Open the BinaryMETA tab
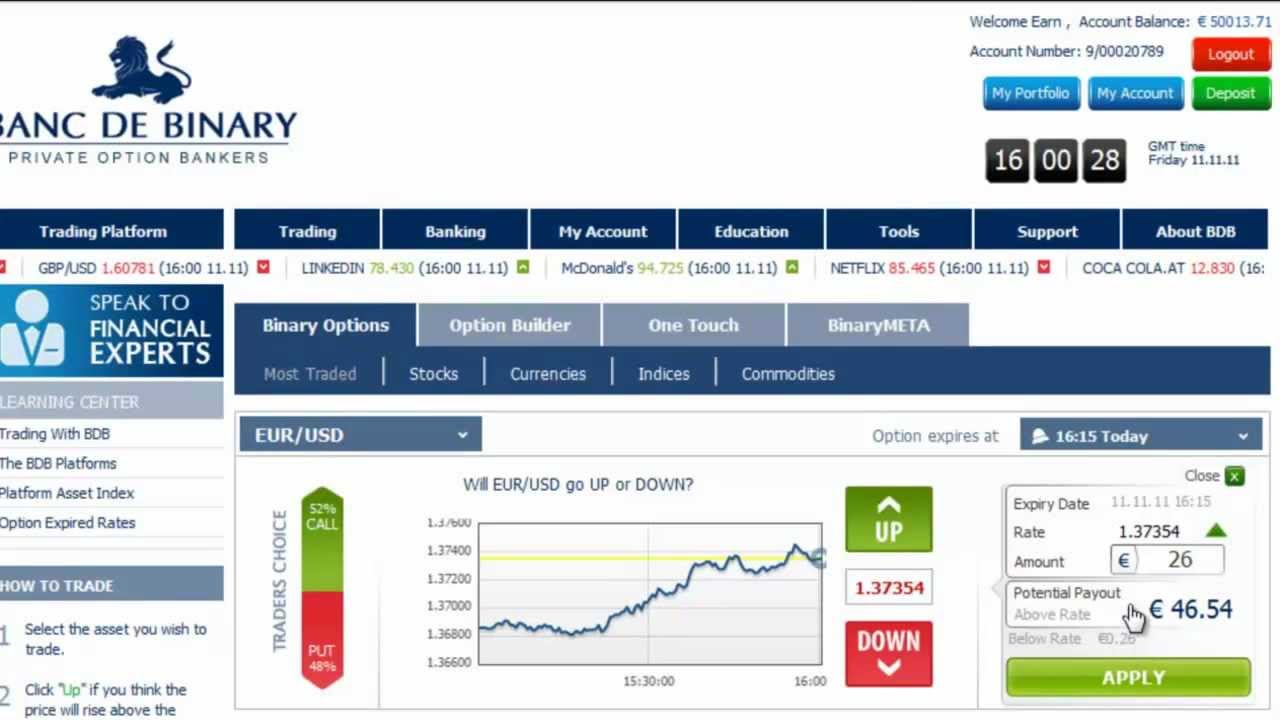1280x720 pixels. click(878, 325)
